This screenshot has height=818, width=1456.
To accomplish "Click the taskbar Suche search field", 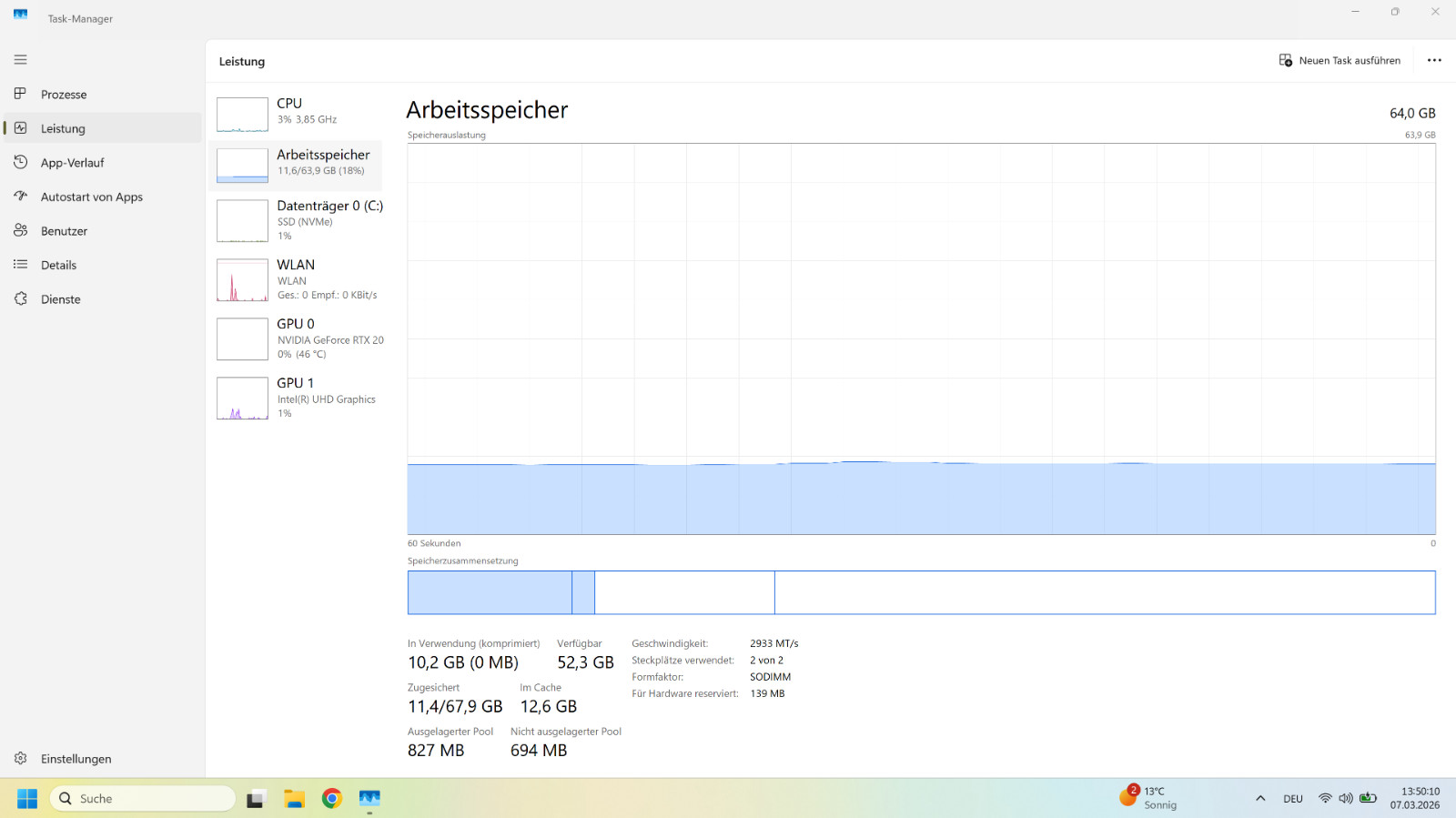I will pyautogui.click(x=143, y=799).
